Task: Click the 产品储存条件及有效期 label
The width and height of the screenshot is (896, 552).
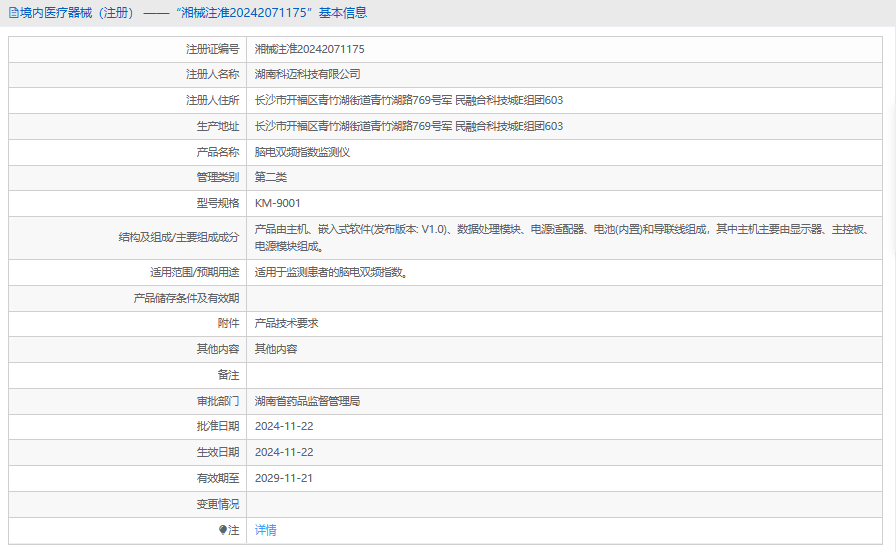Action: [x=186, y=298]
